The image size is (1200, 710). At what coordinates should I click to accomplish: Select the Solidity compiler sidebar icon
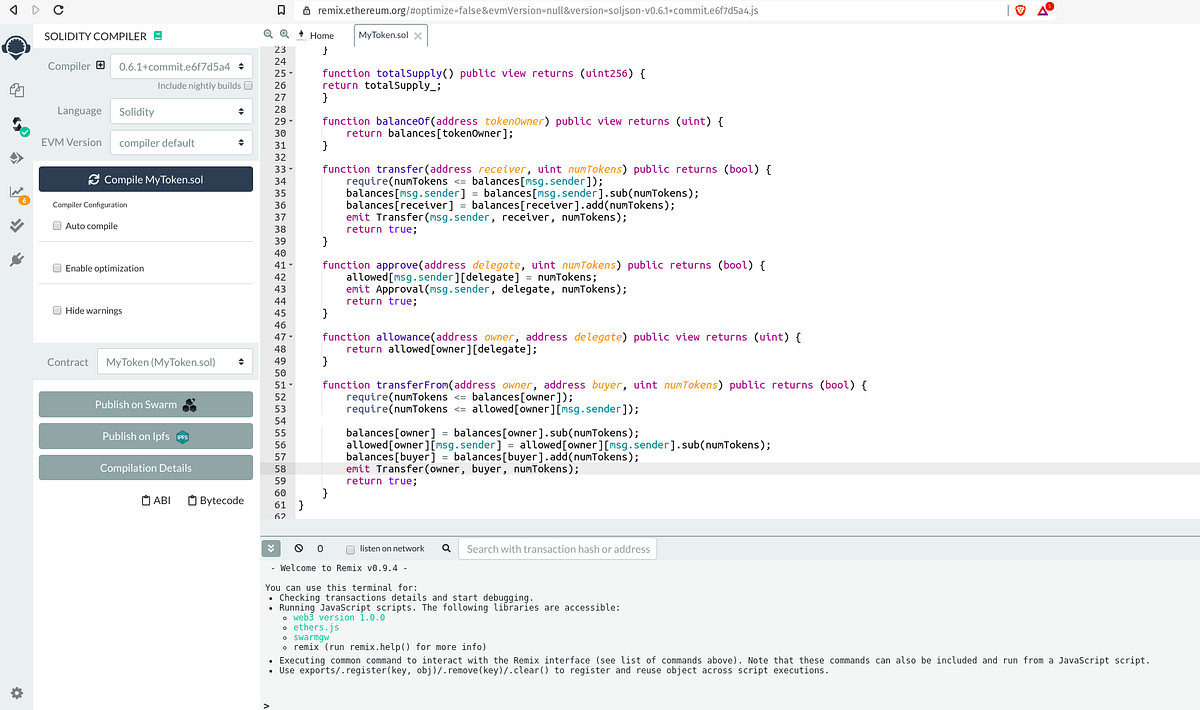pos(16,122)
